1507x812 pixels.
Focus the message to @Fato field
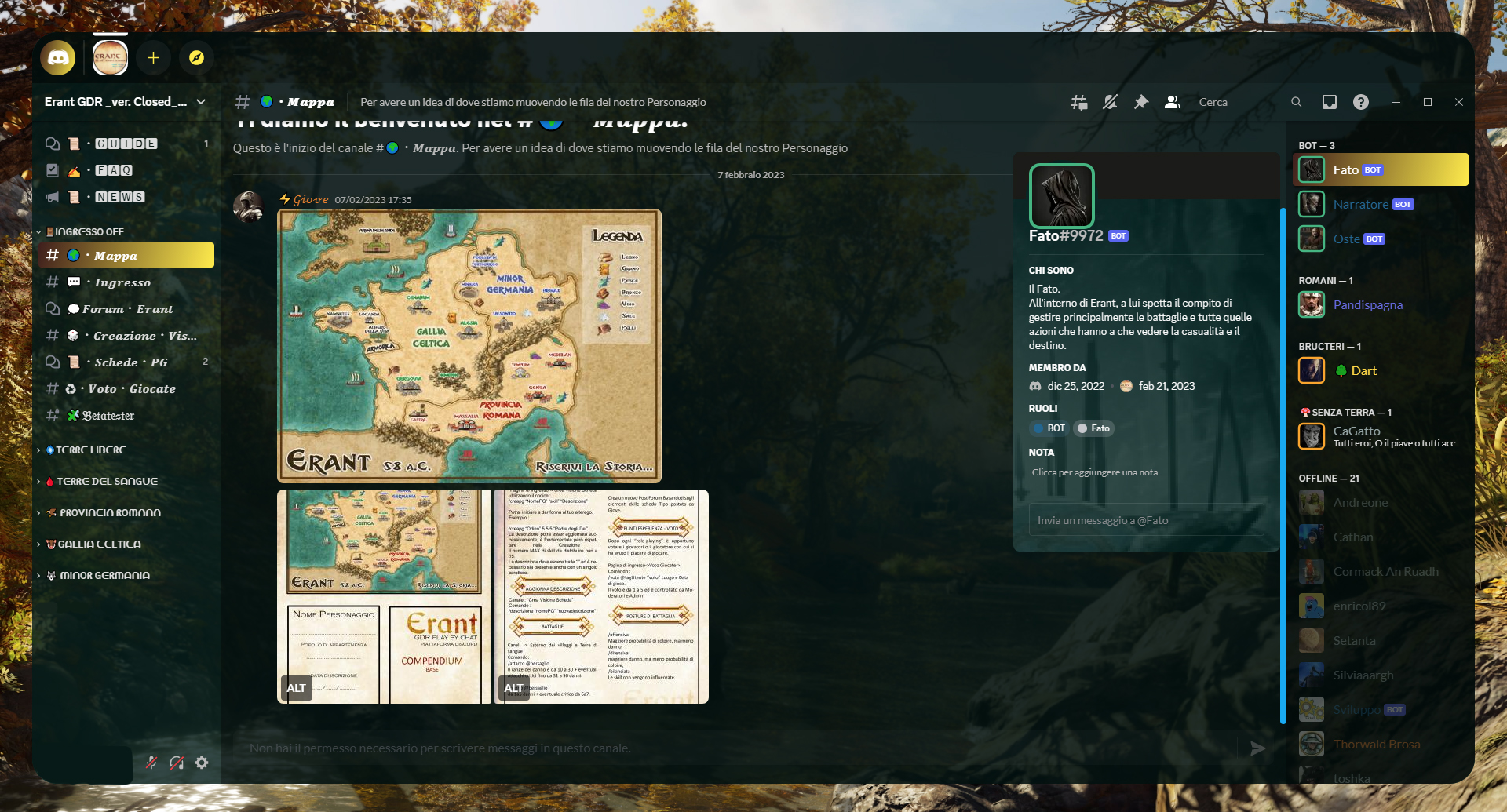[x=1146, y=520]
